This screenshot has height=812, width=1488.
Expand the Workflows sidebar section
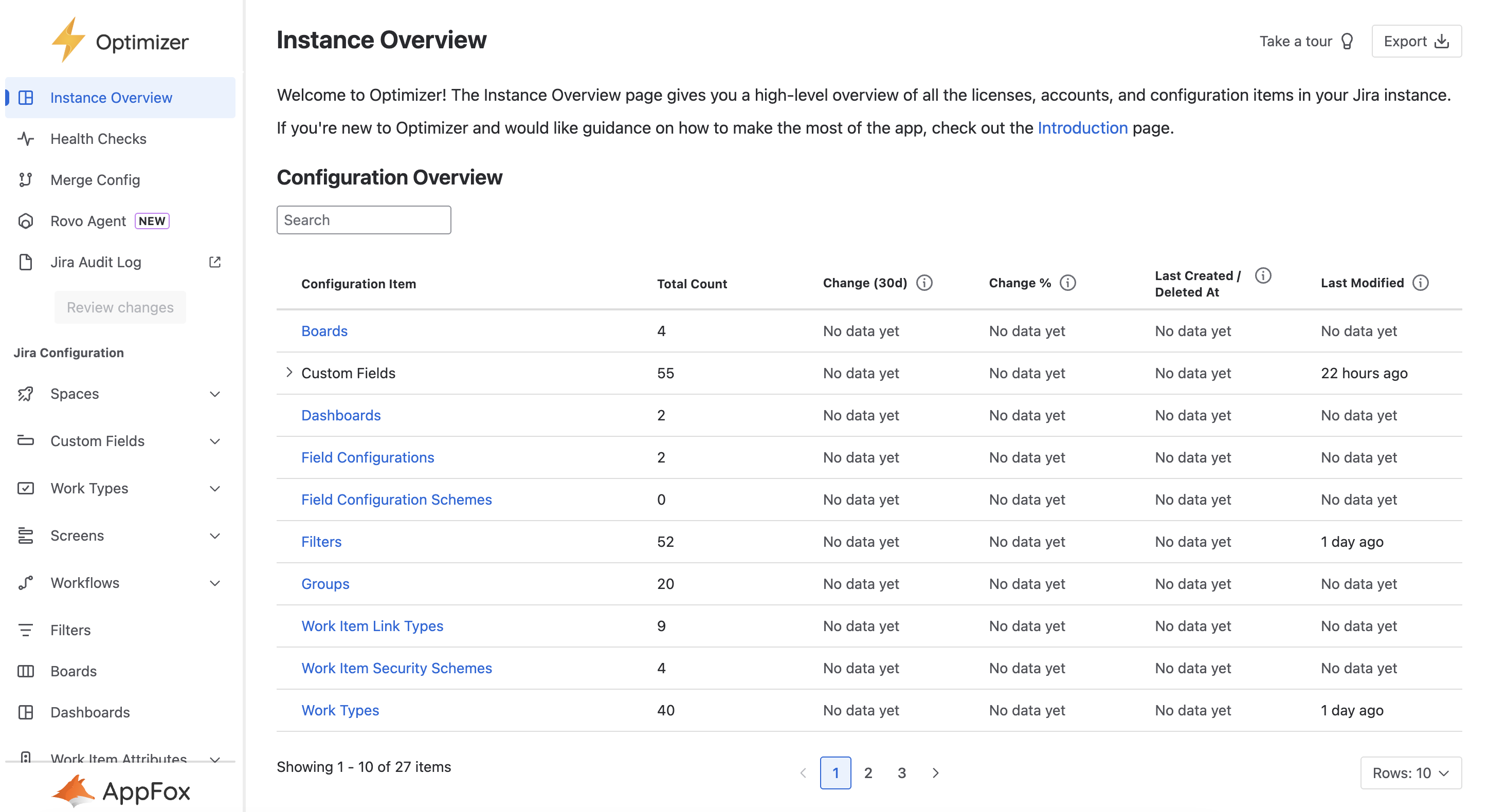tap(214, 583)
